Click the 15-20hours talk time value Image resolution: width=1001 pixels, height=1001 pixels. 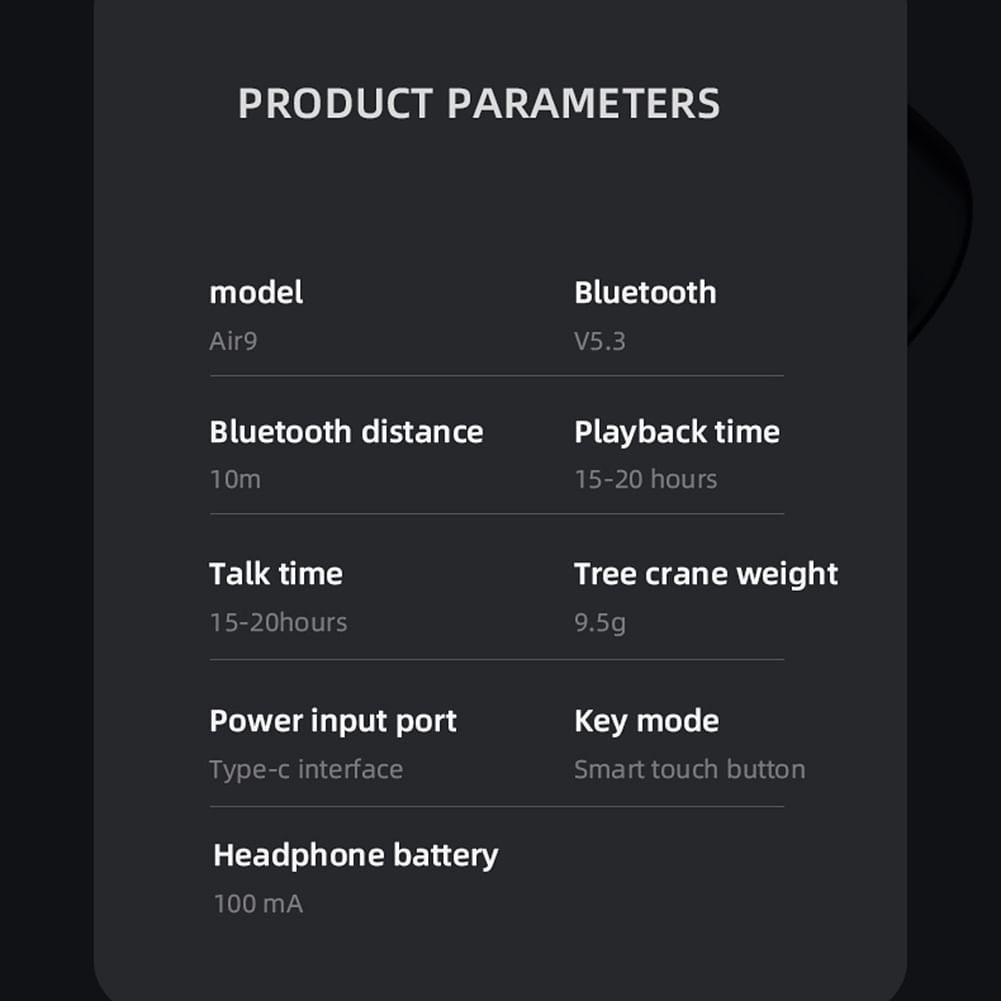pyautogui.click(x=278, y=622)
